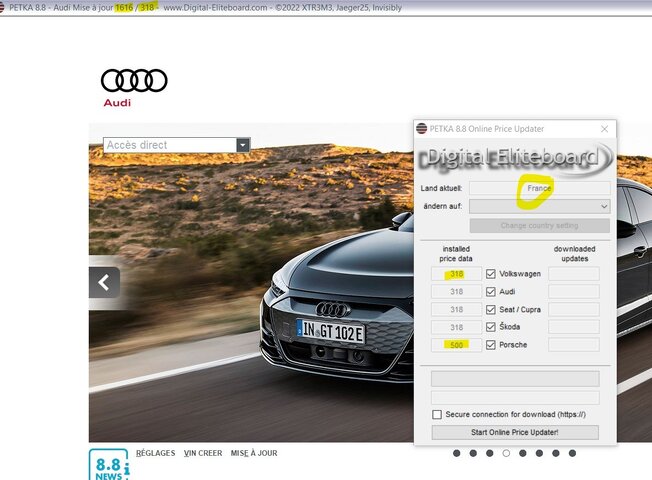
Task: Click the upper updater progress bar
Action: 515,379
